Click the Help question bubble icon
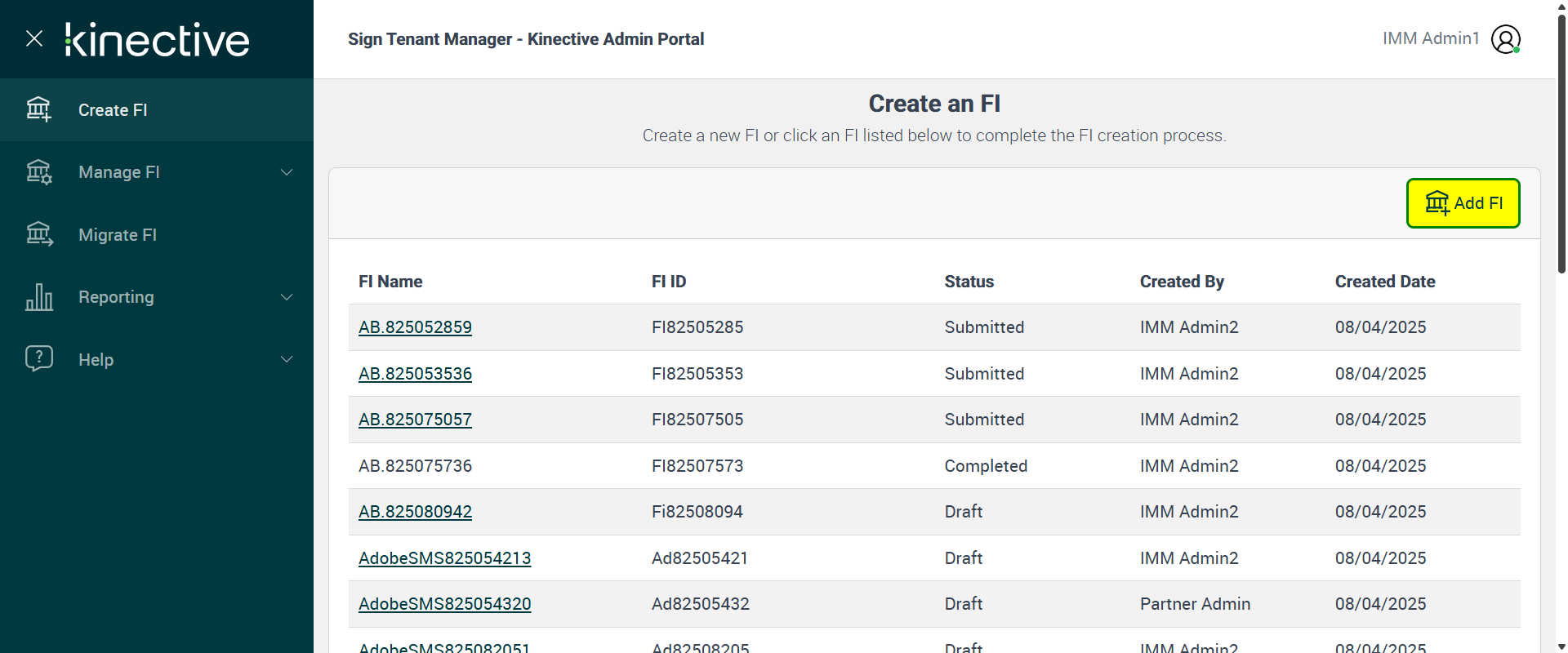Viewport: 1568px width, 653px height. click(38, 358)
